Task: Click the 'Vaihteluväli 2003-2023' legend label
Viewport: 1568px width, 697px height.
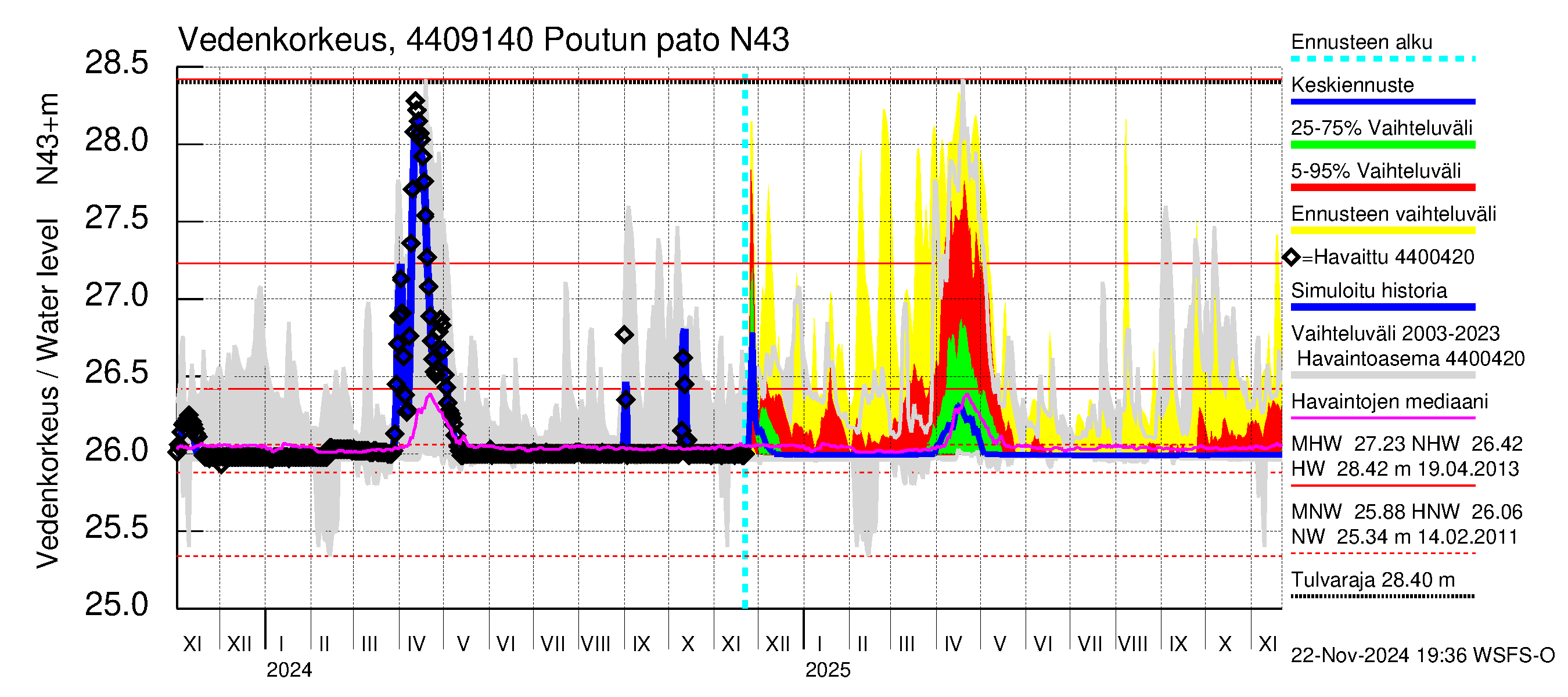Action: click(1395, 333)
